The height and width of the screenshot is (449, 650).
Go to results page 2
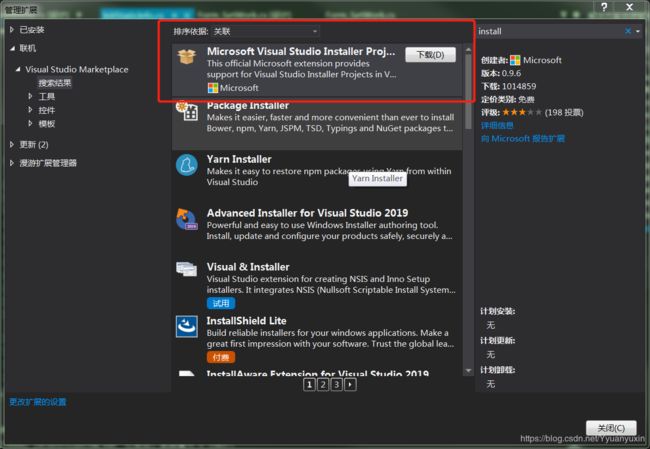[323, 385]
